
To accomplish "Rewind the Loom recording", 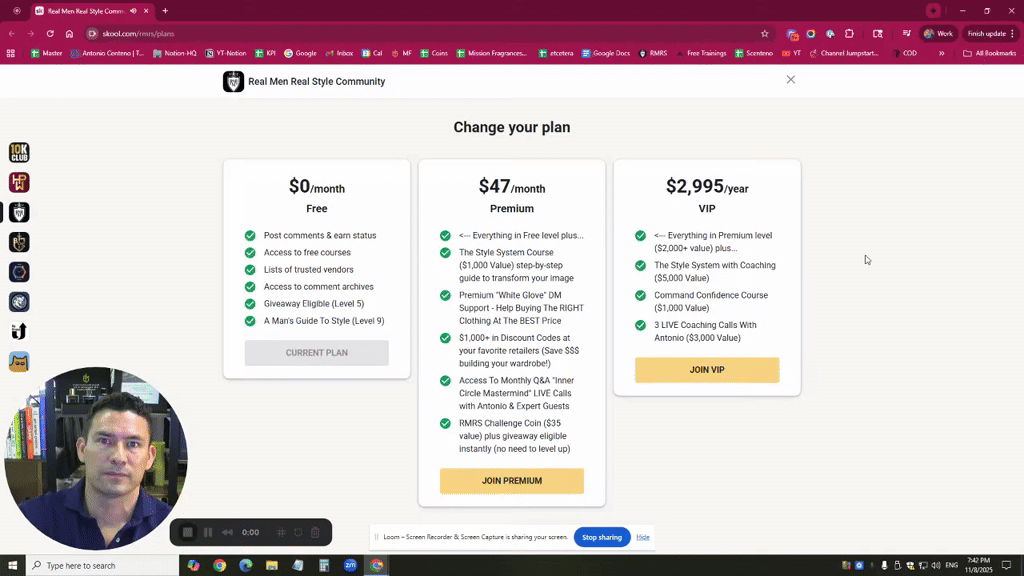I will 227,532.
